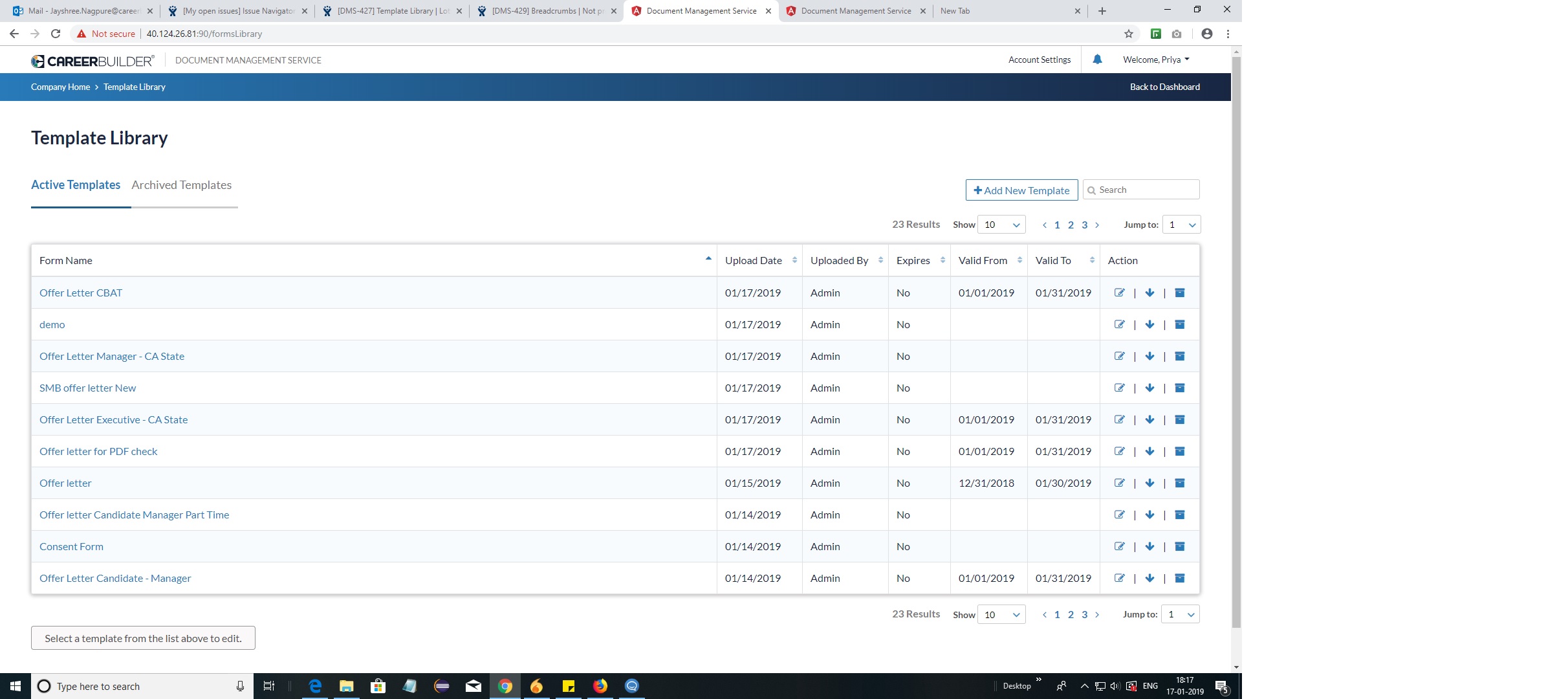This screenshot has height=699, width=1568.
Task: Click into the template Search field
Action: click(x=1145, y=190)
